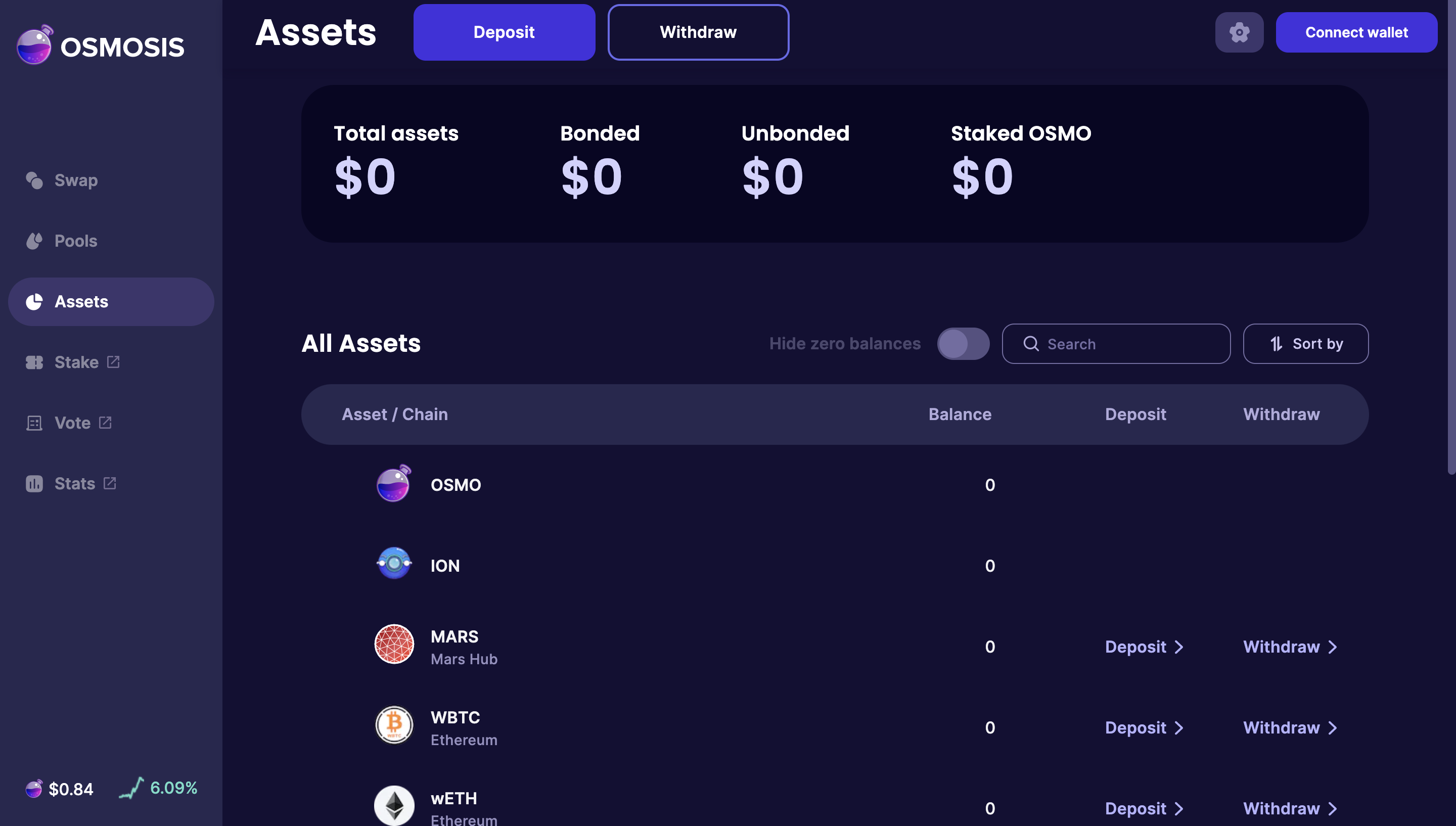Image resolution: width=1456 pixels, height=826 pixels.
Task: Open the Sort by dropdown
Action: pyautogui.click(x=1305, y=343)
